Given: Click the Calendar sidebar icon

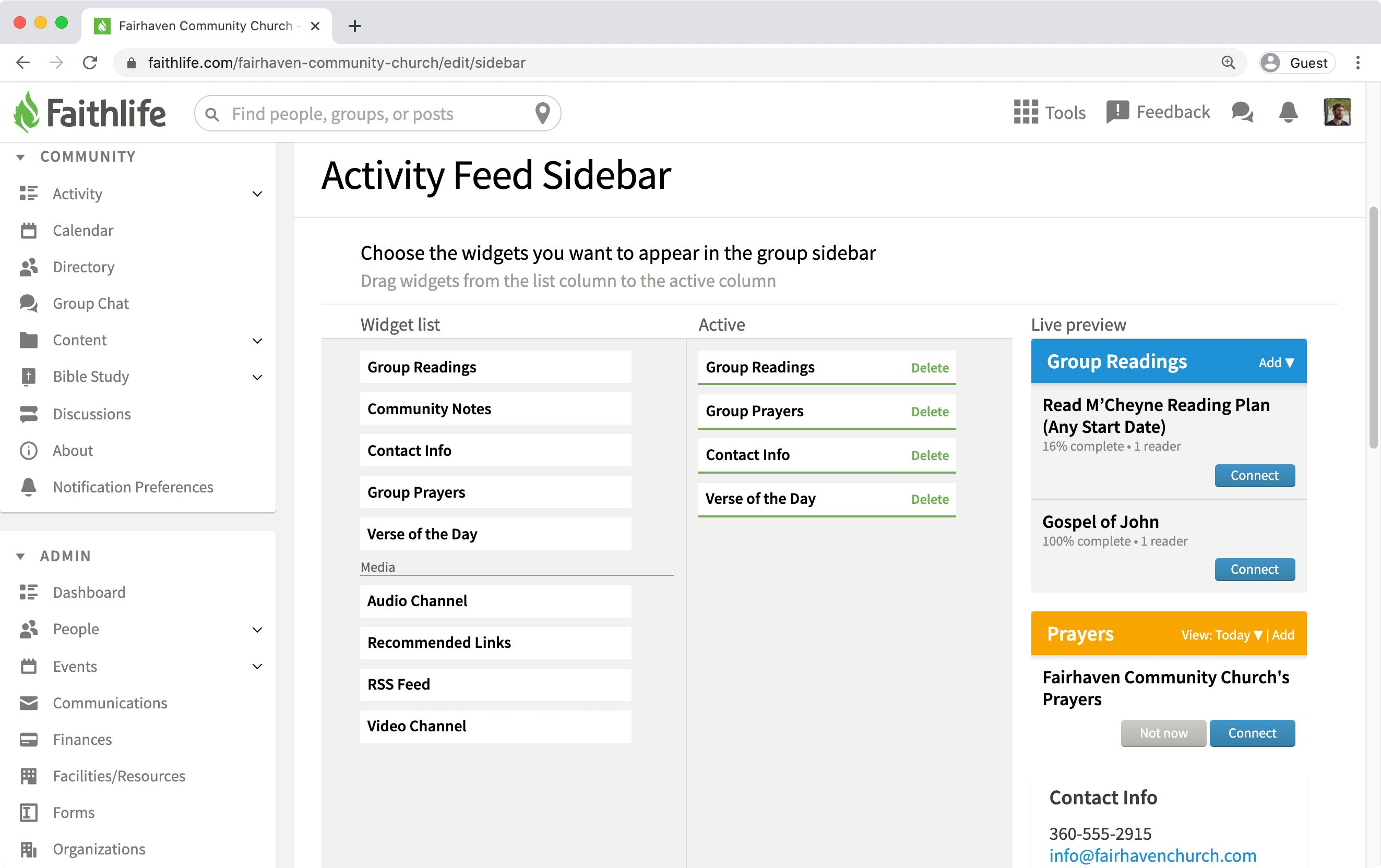Looking at the screenshot, I should click(x=28, y=231).
